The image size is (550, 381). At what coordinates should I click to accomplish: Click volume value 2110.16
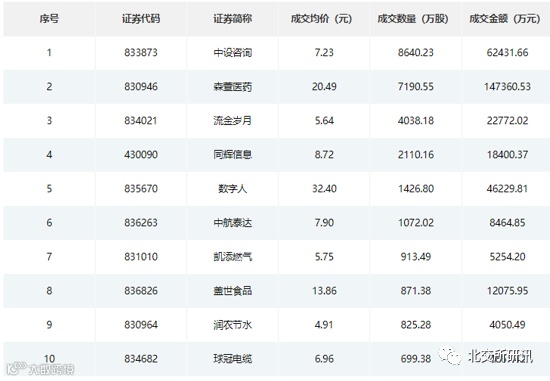[416, 155]
